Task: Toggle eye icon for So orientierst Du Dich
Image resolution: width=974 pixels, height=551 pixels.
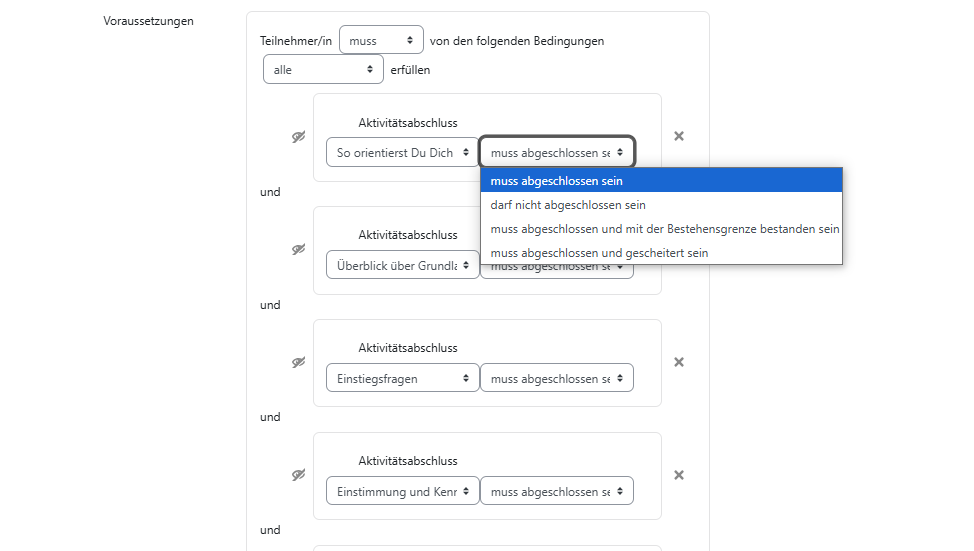Action: click(x=299, y=137)
